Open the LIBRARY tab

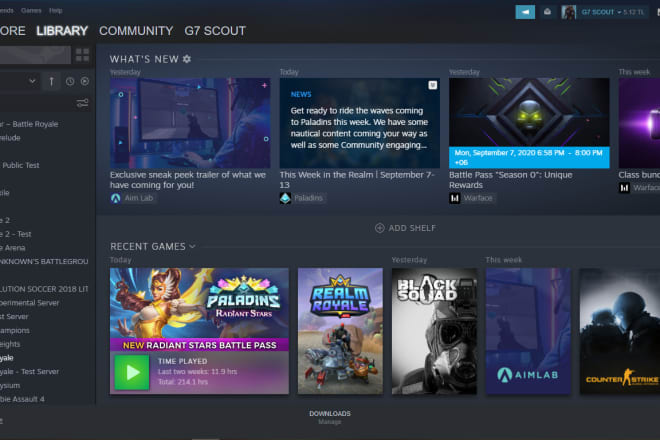coord(62,31)
